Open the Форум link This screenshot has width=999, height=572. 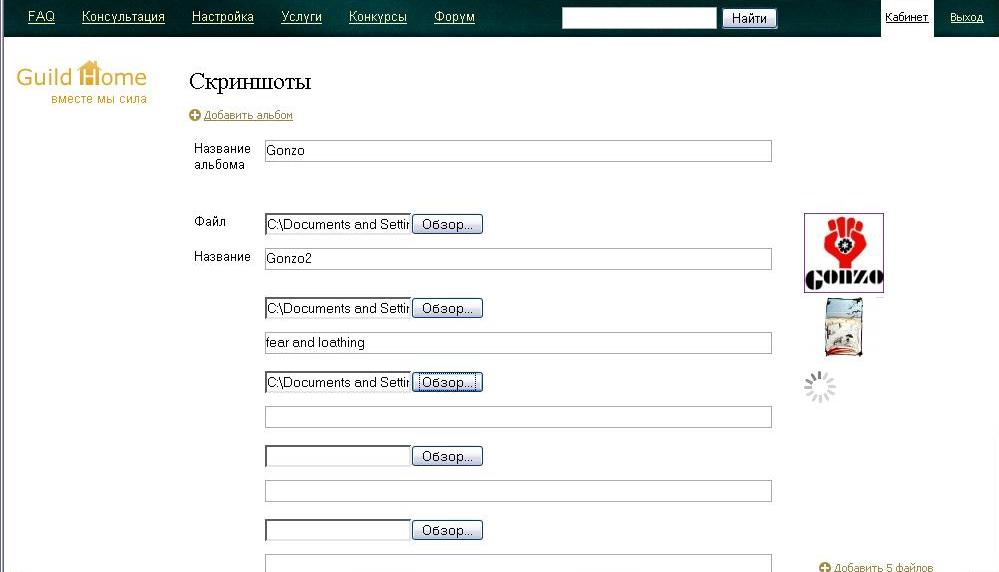pyautogui.click(x=454, y=17)
